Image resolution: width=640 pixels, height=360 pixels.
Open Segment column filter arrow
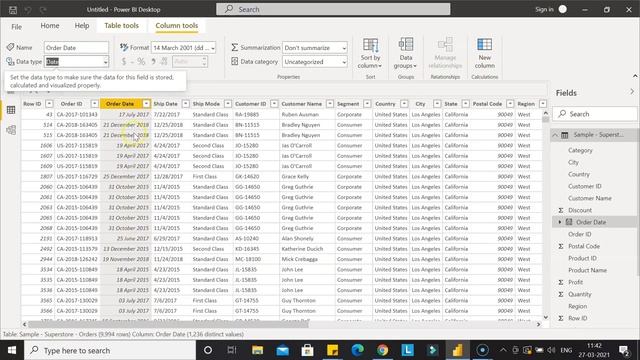(x=367, y=104)
